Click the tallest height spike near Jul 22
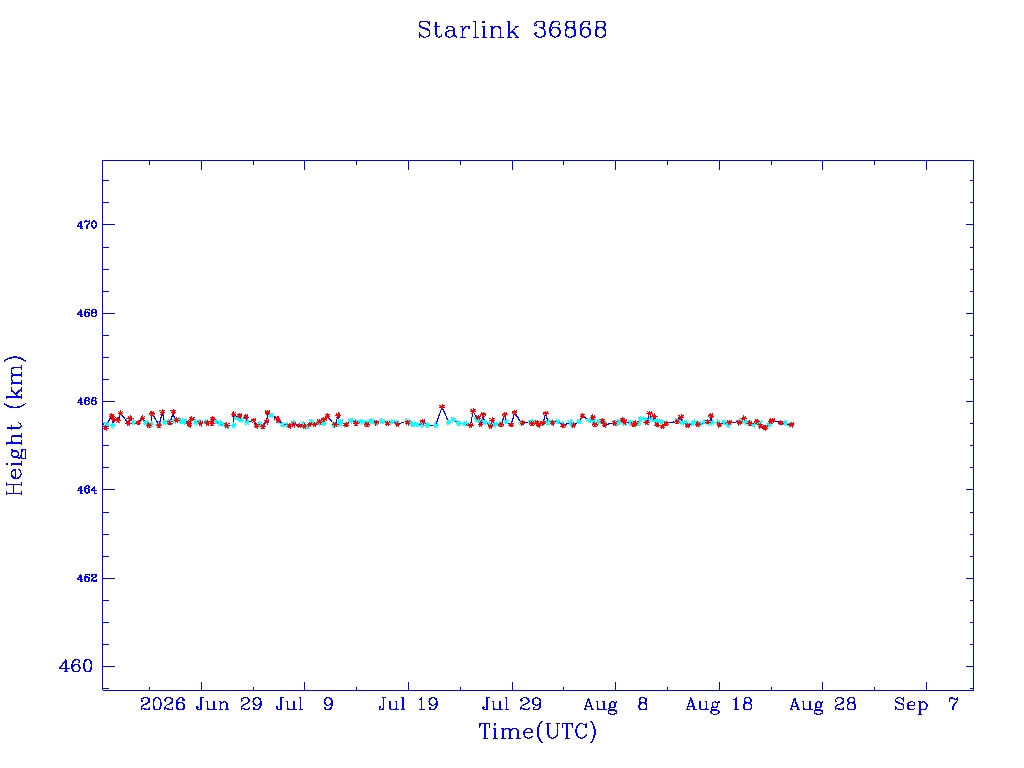 pyautogui.click(x=442, y=407)
